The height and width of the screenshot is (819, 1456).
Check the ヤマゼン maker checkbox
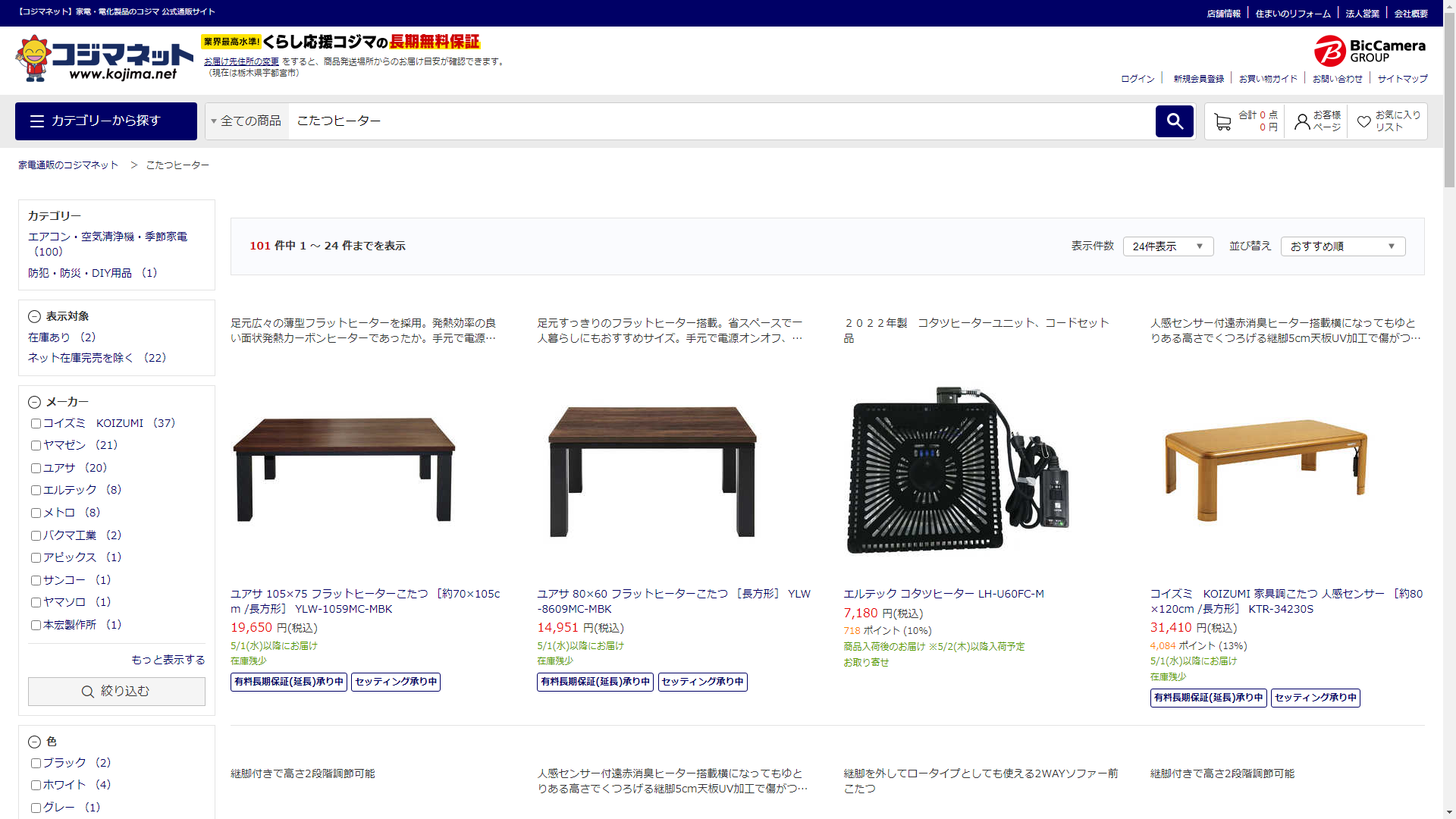tap(36, 446)
